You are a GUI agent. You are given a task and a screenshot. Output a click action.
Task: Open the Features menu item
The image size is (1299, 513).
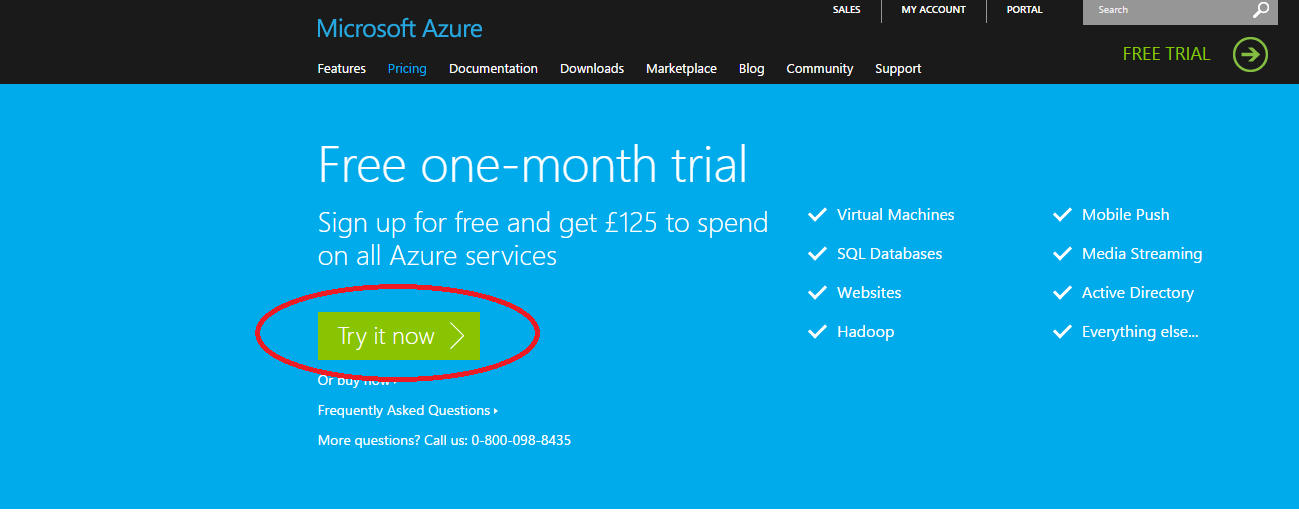341,69
